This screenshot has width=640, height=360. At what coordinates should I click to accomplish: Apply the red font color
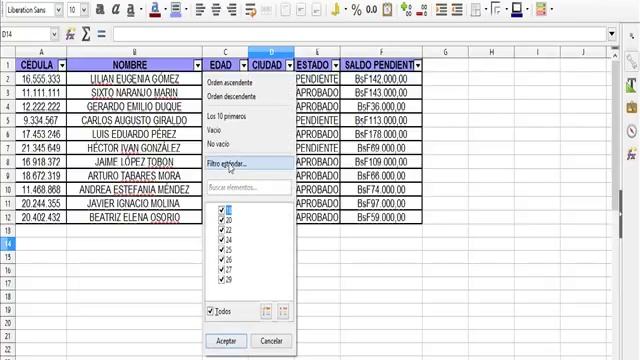[155, 9]
